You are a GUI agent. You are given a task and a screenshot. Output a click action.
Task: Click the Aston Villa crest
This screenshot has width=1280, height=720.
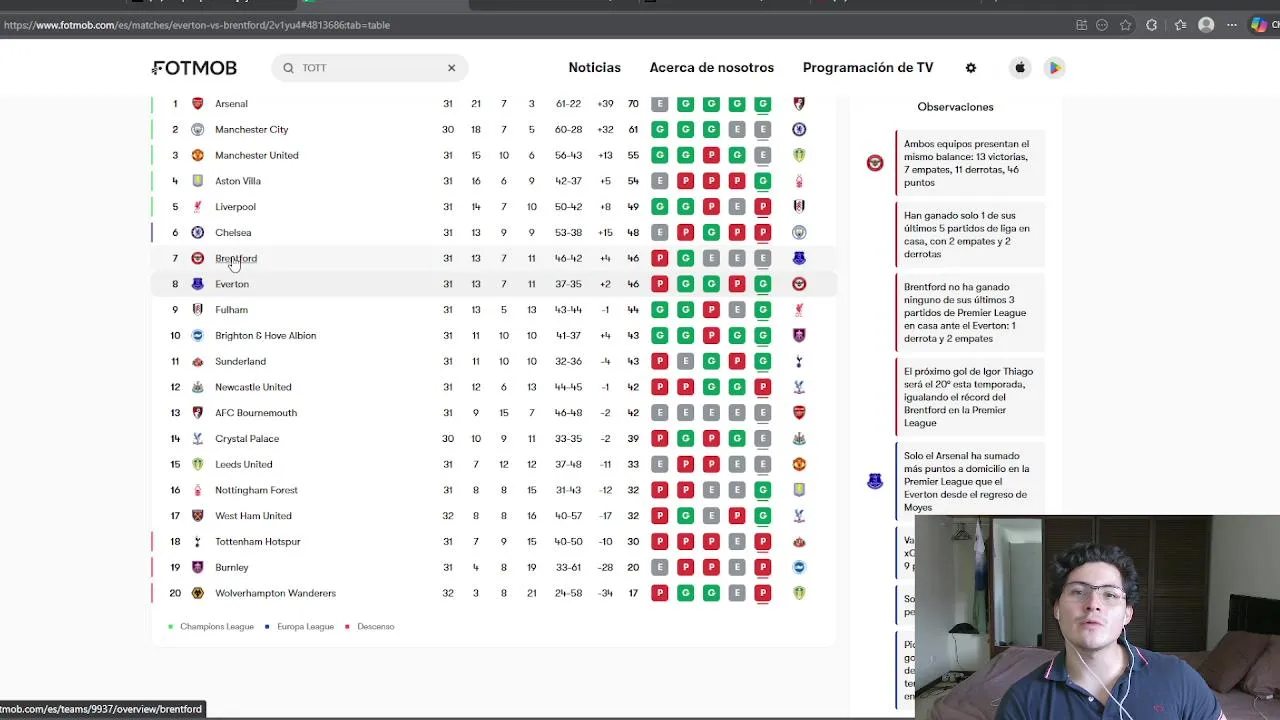pyautogui.click(x=197, y=181)
